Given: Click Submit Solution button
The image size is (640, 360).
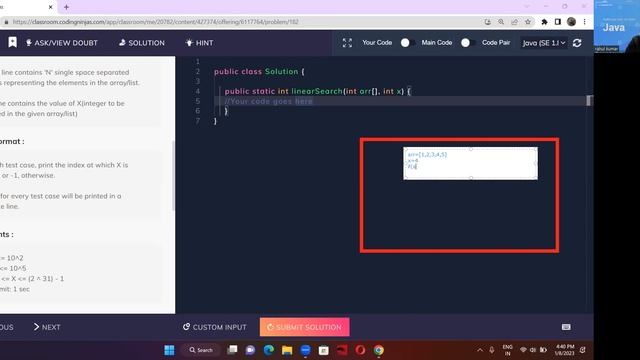Looking at the screenshot, I should click(x=304, y=327).
